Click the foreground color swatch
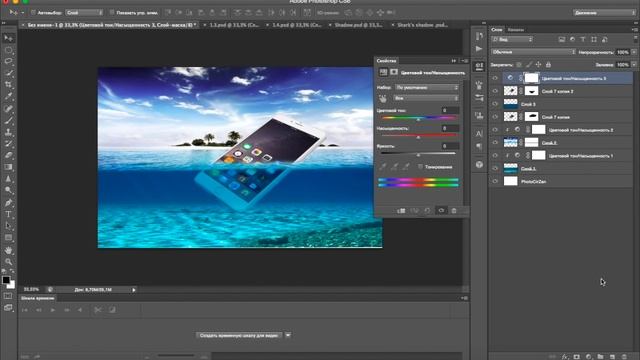Image resolution: width=640 pixels, height=360 pixels. 6,280
